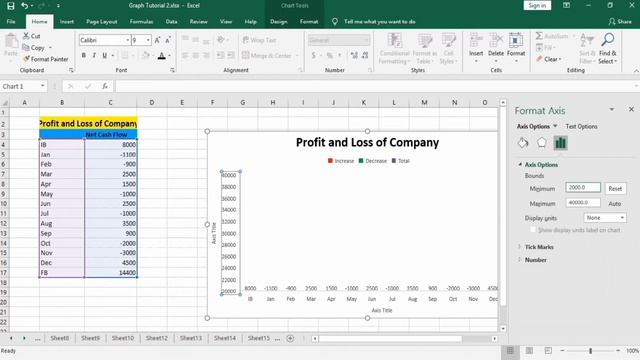The width and height of the screenshot is (640, 360).
Task: Open the Formulas tab
Action: click(x=141, y=22)
